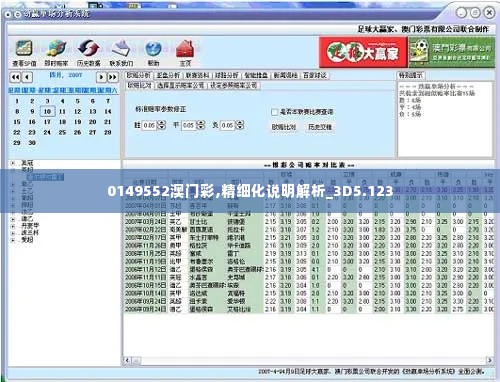
Task: Expand the last league tree node
Action: (x=13, y=240)
